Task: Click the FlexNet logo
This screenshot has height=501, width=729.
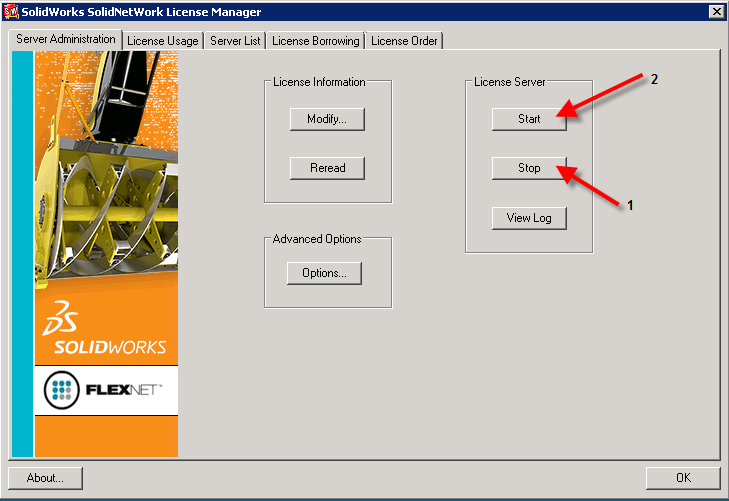Action: click(x=105, y=391)
